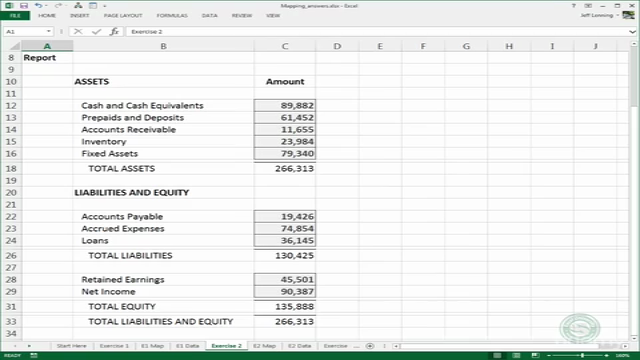The height and width of the screenshot is (360, 640).
Task: Open the E1 Data sheet tab
Action: (187, 346)
